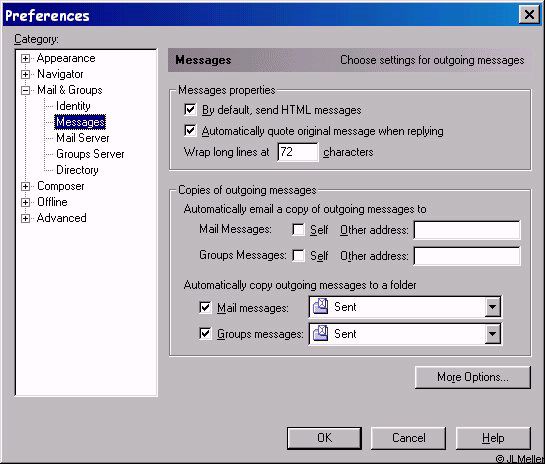Click the wrap long lines character field
This screenshot has height=464, width=545.
point(298,152)
